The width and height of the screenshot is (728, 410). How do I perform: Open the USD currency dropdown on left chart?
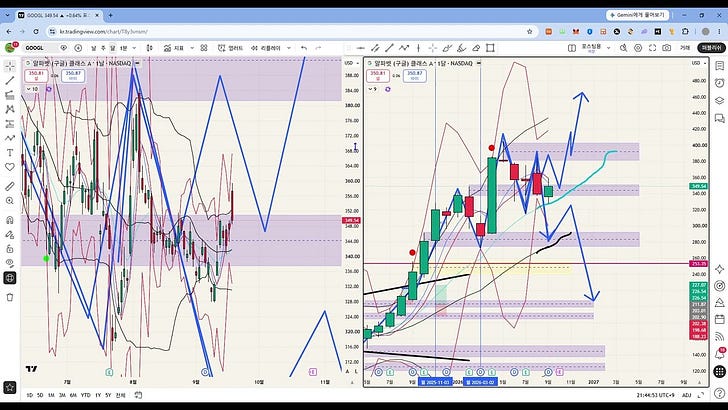pos(351,63)
